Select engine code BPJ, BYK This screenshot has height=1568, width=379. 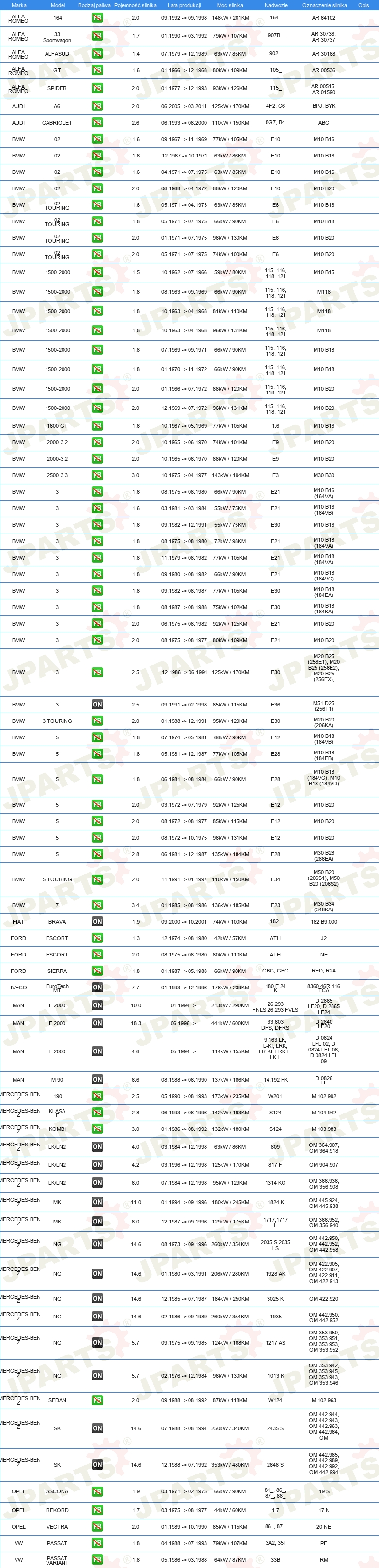(324, 106)
